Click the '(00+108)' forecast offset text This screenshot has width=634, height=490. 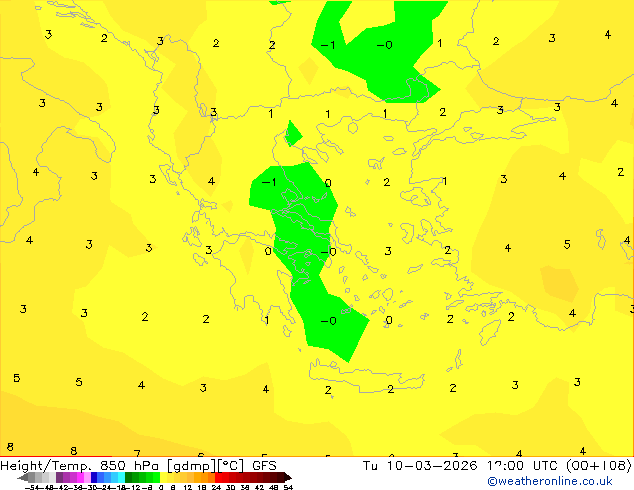(598, 465)
